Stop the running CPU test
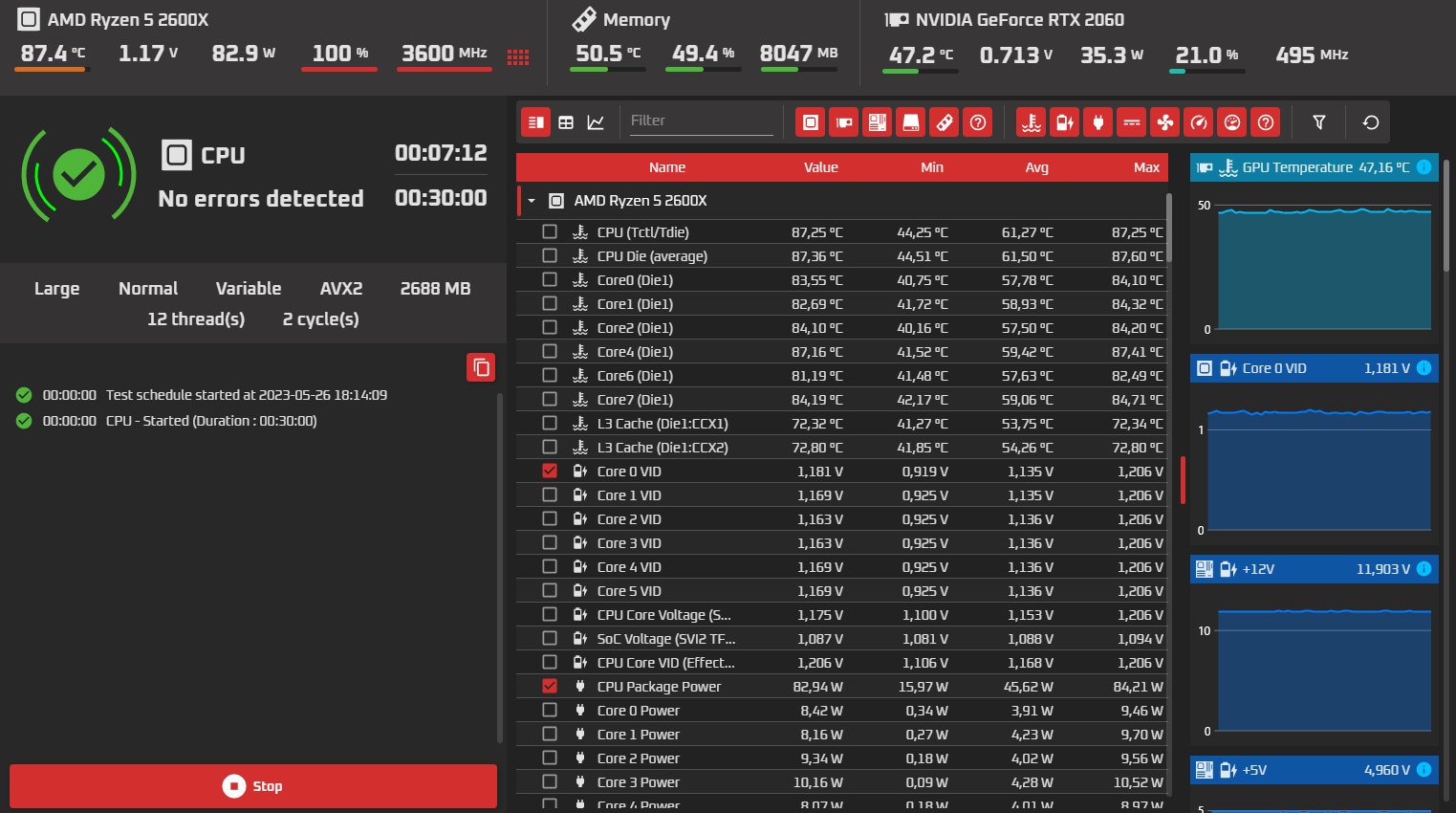The width and height of the screenshot is (1456, 813). pyautogui.click(x=253, y=786)
